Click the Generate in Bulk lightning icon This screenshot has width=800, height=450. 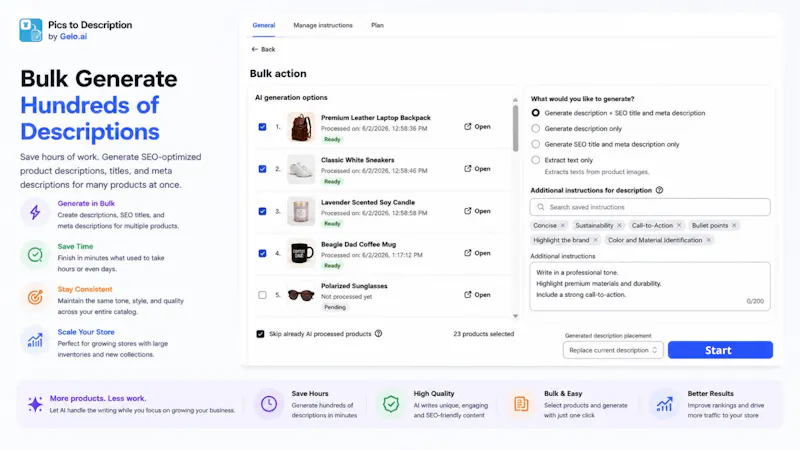coord(35,212)
